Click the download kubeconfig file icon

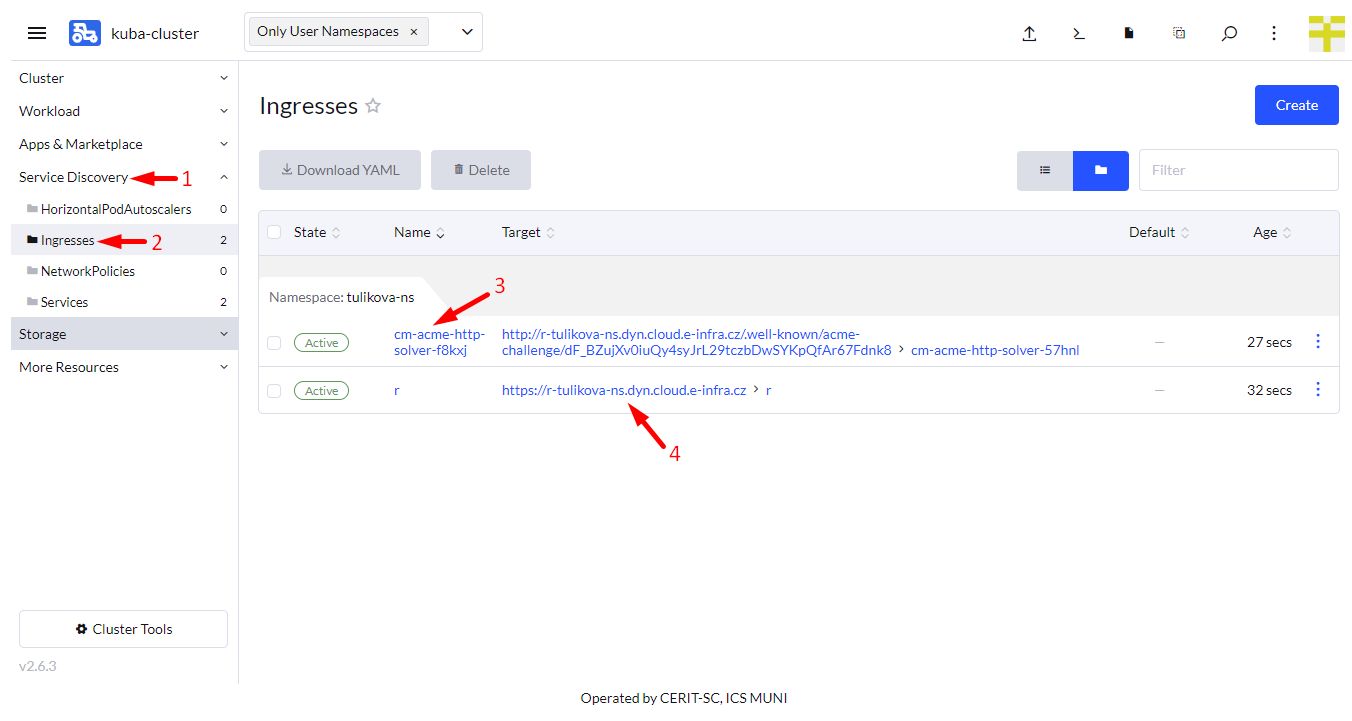click(x=1129, y=33)
